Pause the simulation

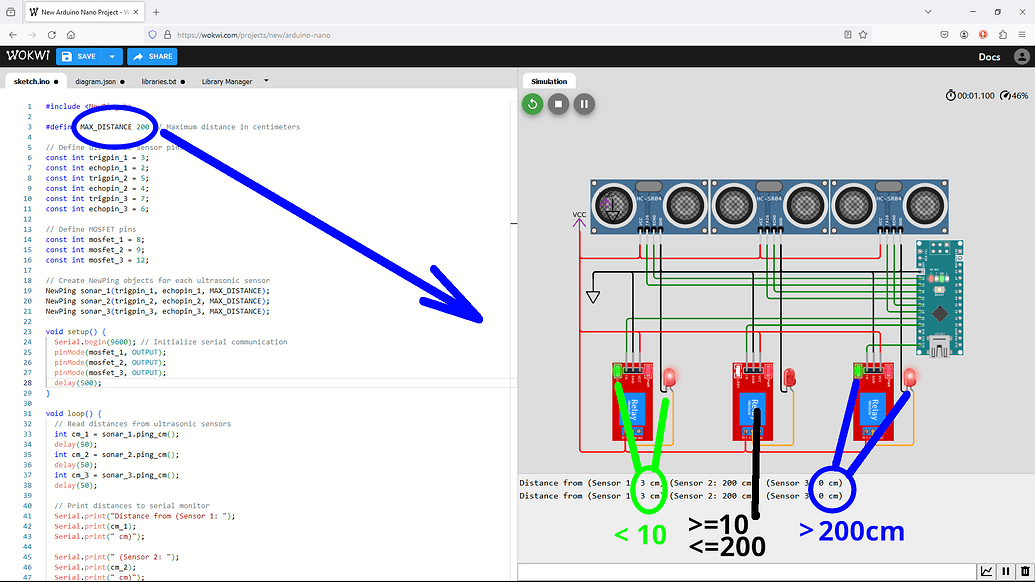coord(585,104)
